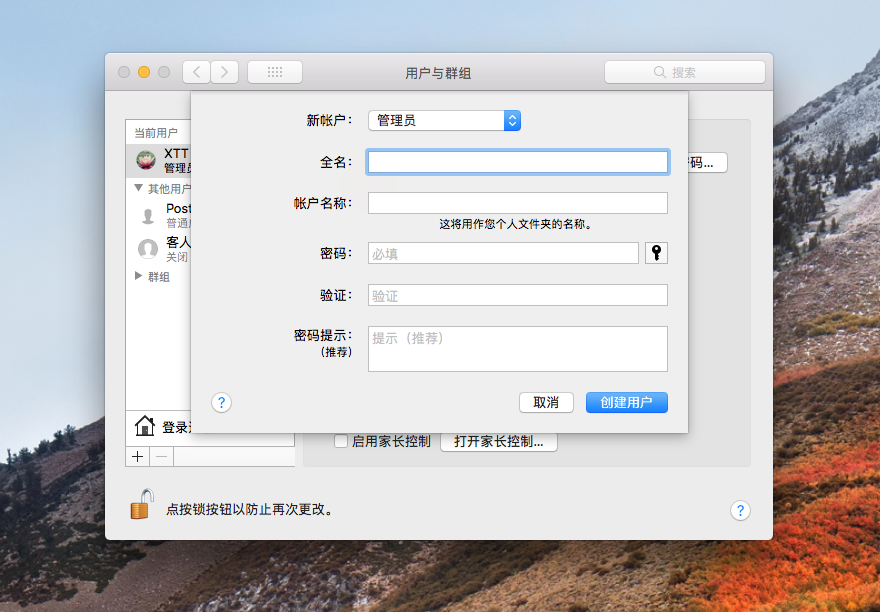Click the partially hidden 码... password button

click(x=708, y=163)
